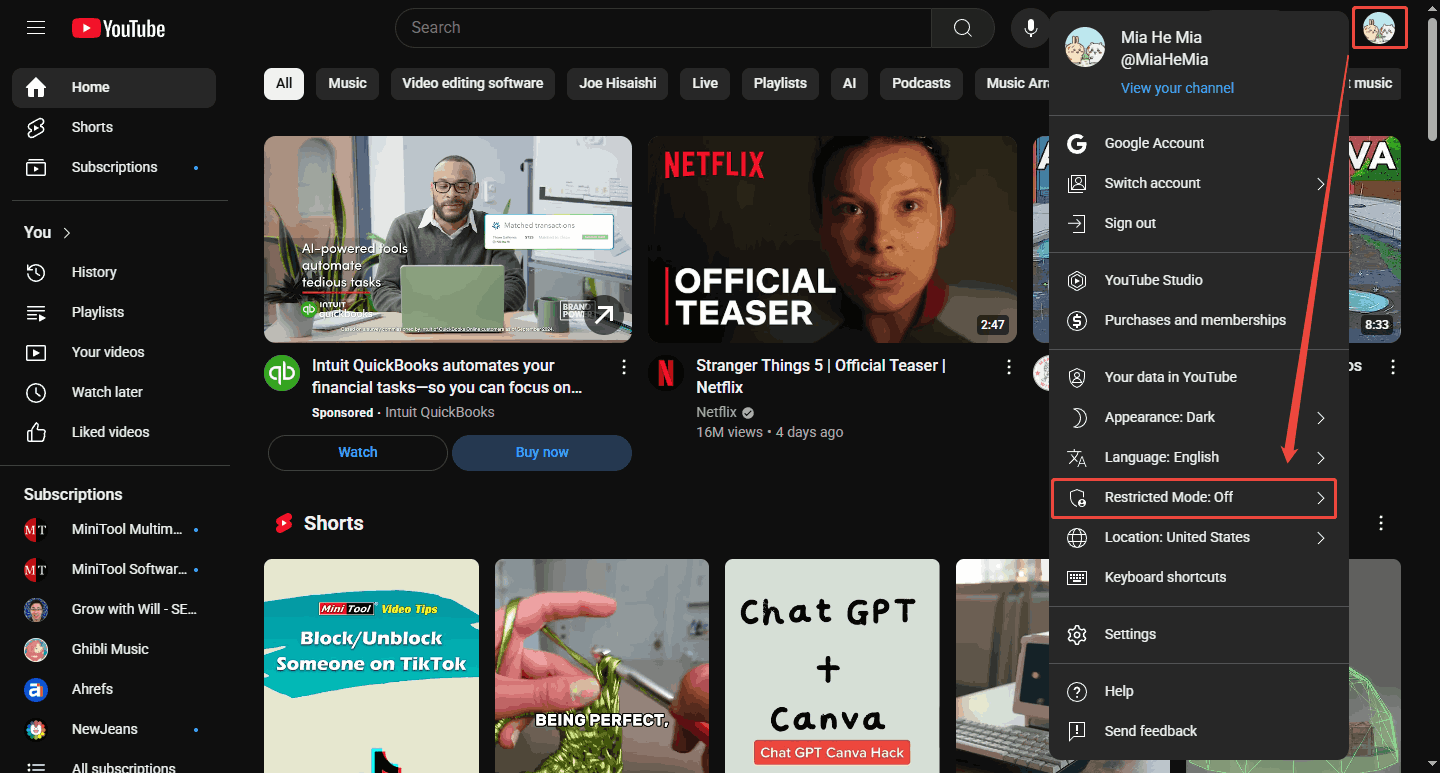The height and width of the screenshot is (773, 1440).
Task: Open Playlists in the sidebar
Action: [114, 312]
